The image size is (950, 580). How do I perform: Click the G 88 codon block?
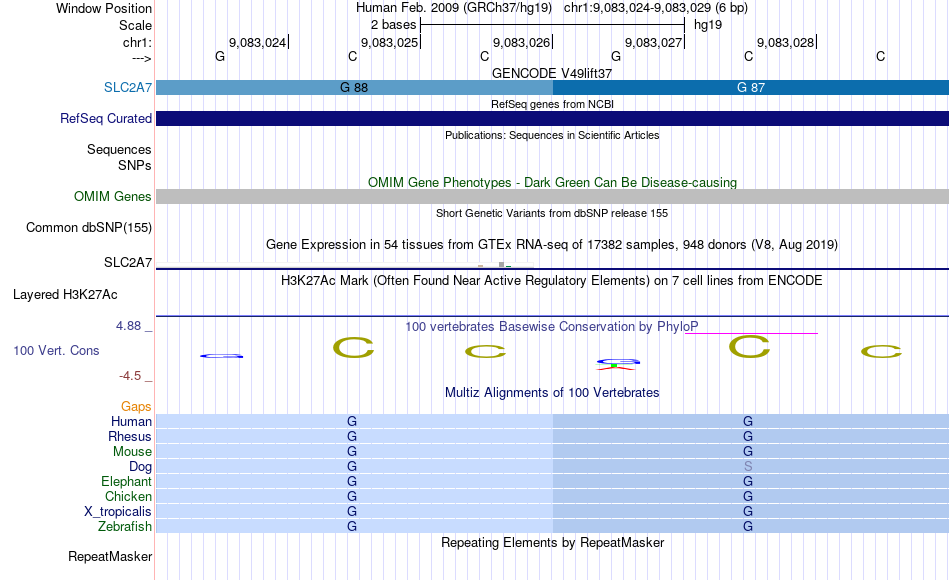click(x=354, y=87)
